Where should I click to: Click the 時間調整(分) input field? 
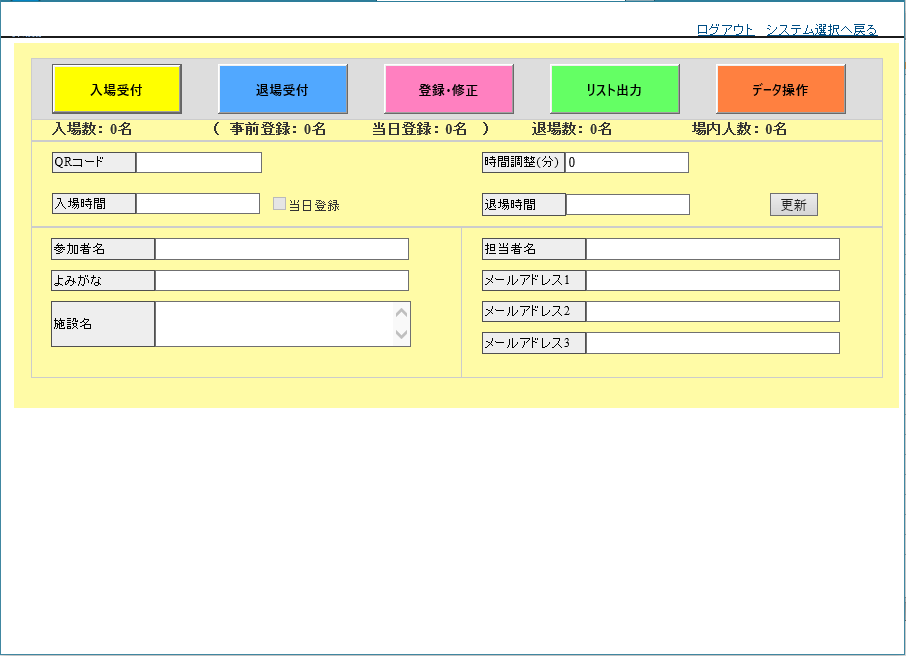pyautogui.click(x=627, y=162)
